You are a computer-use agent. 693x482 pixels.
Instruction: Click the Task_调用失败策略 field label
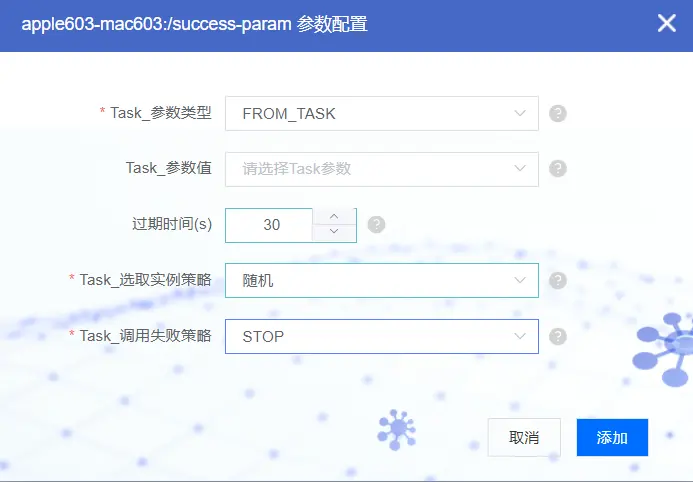[145, 336]
